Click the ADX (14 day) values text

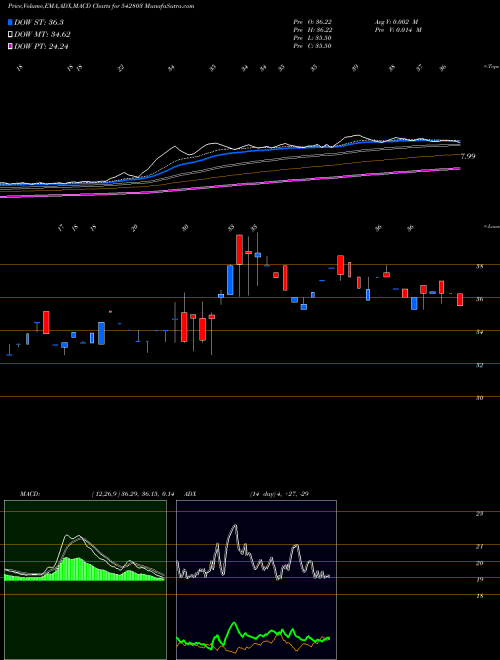tap(279, 494)
